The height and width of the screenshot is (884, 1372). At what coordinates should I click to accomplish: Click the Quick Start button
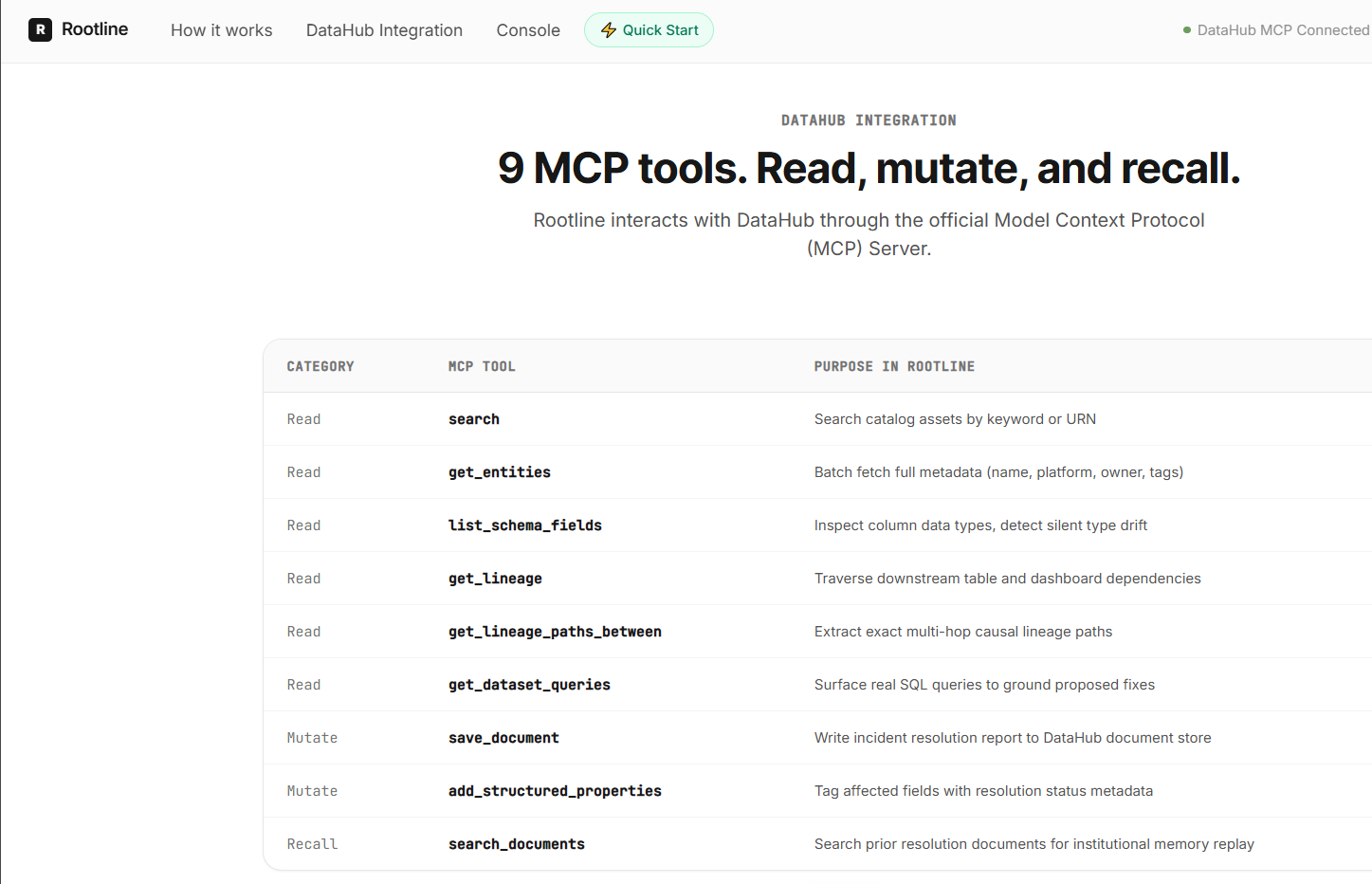tap(649, 30)
